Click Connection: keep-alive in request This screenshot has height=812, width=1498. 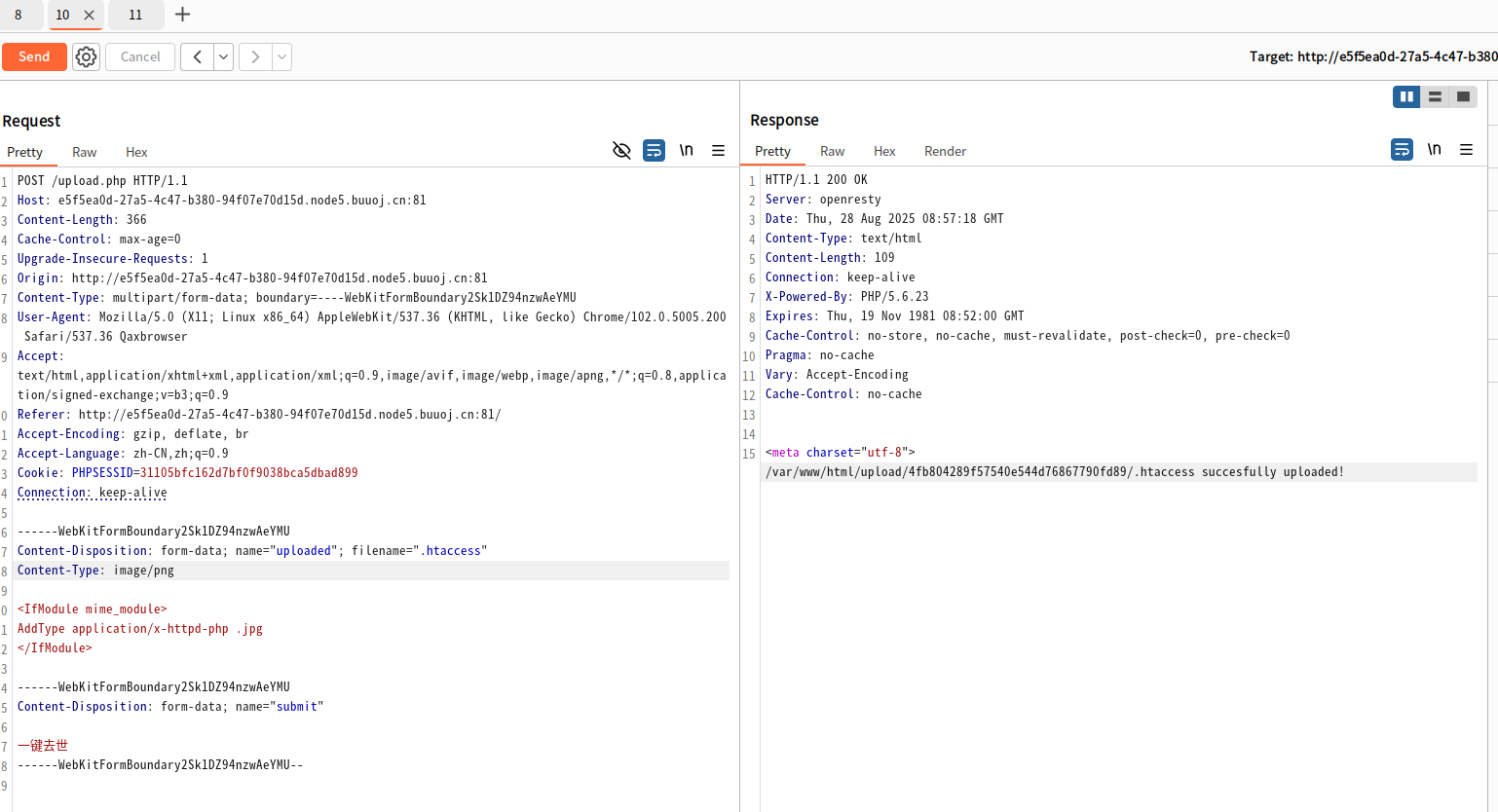tap(93, 493)
